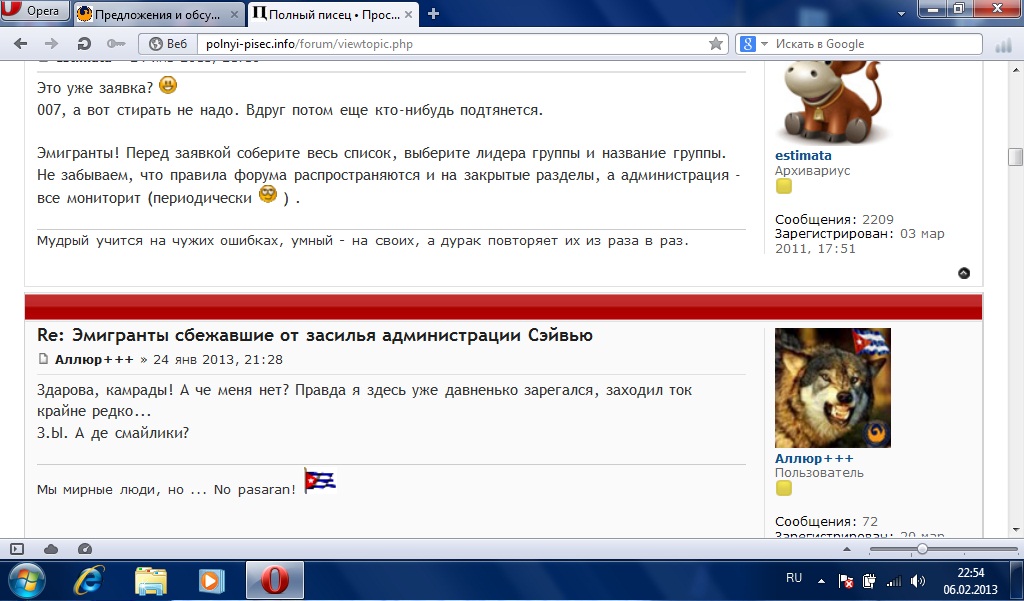Click the power plug tray icon
Screen dimensions: 1024x601
tap(869, 581)
